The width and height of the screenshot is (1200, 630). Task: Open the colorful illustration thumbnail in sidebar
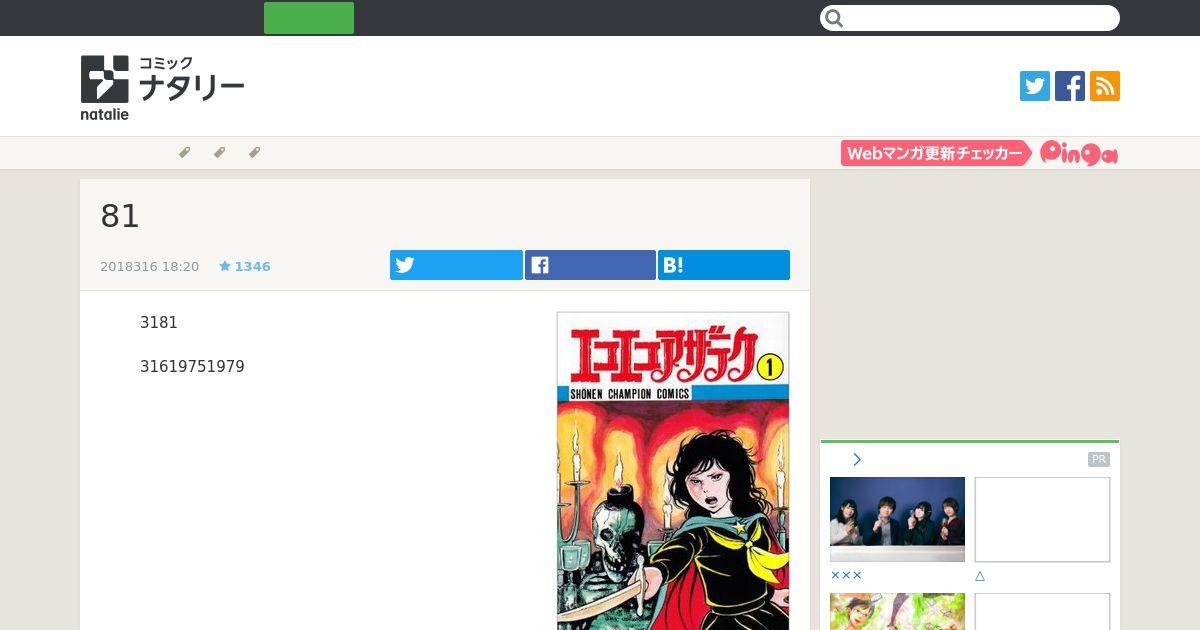pyautogui.click(x=897, y=611)
